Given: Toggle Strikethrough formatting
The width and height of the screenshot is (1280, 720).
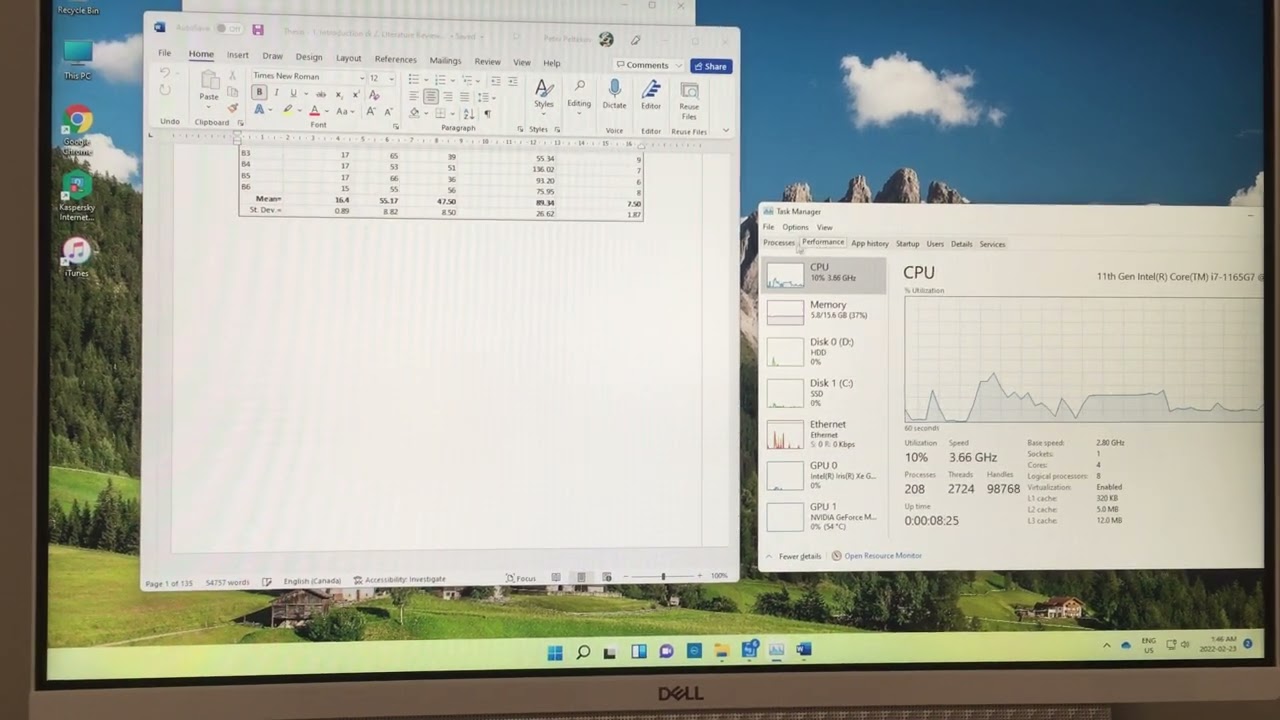Looking at the screenshot, I should point(321,94).
